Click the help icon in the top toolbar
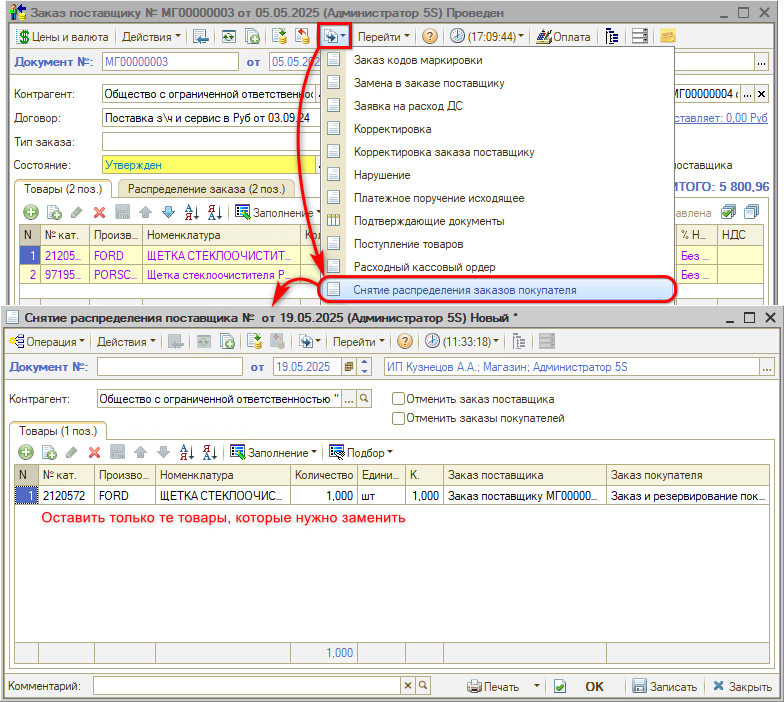The image size is (784, 702). [x=430, y=37]
